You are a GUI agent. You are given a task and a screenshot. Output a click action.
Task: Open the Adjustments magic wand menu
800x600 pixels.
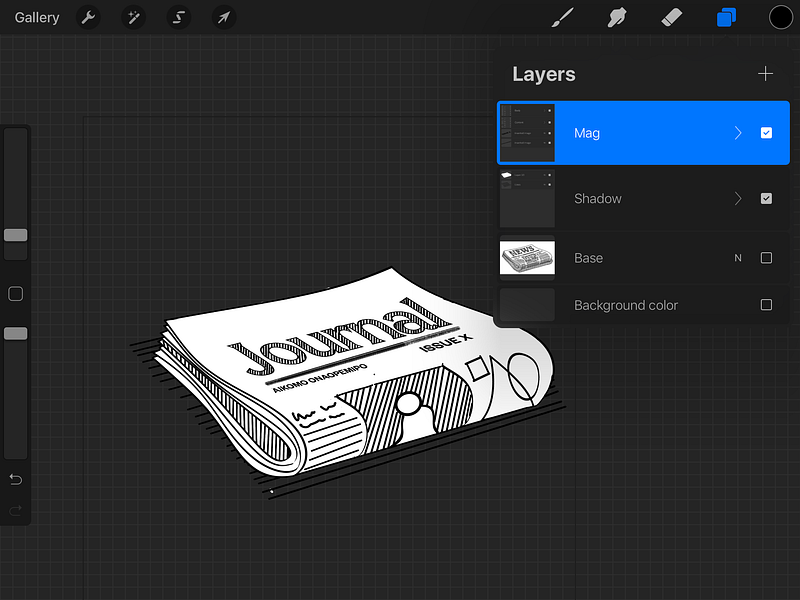click(133, 17)
